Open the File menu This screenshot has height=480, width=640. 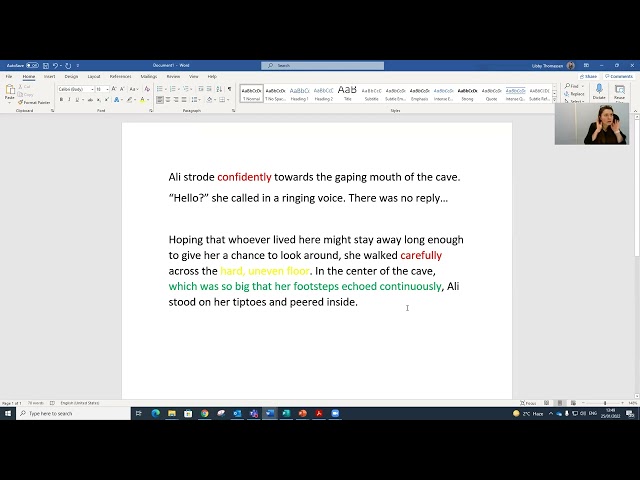(x=9, y=76)
